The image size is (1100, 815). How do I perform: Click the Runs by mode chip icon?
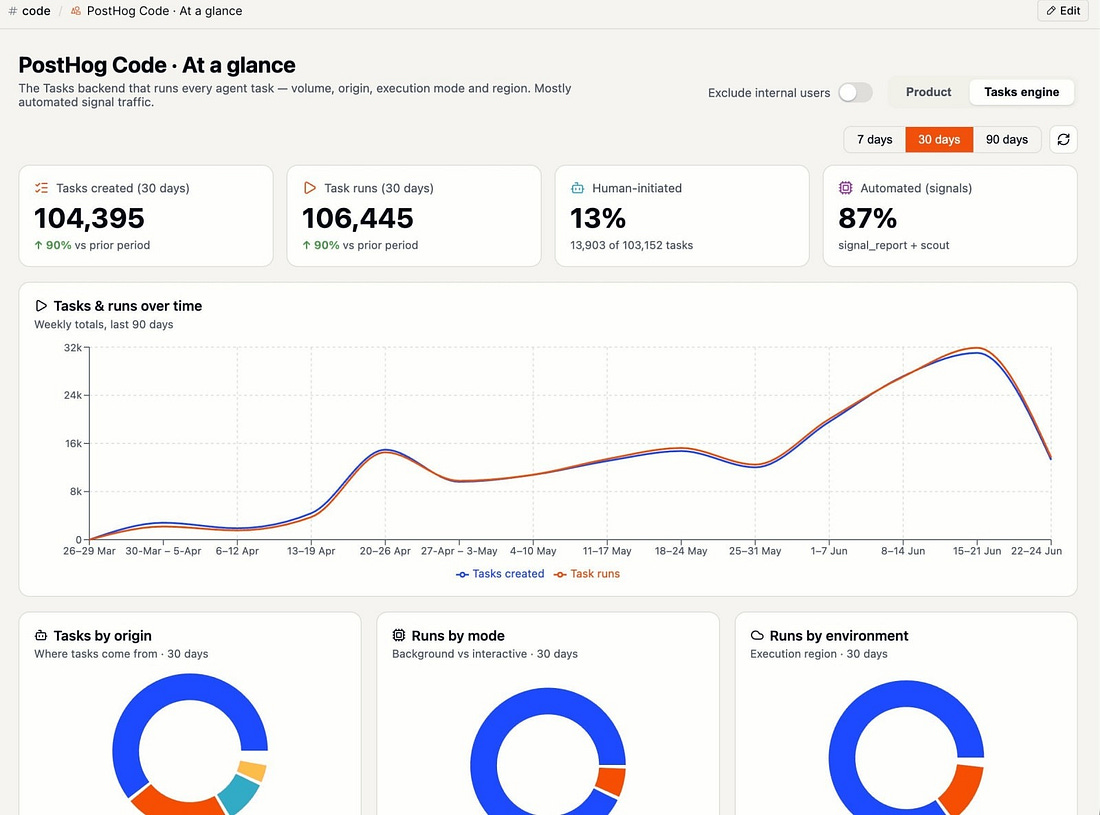point(398,635)
